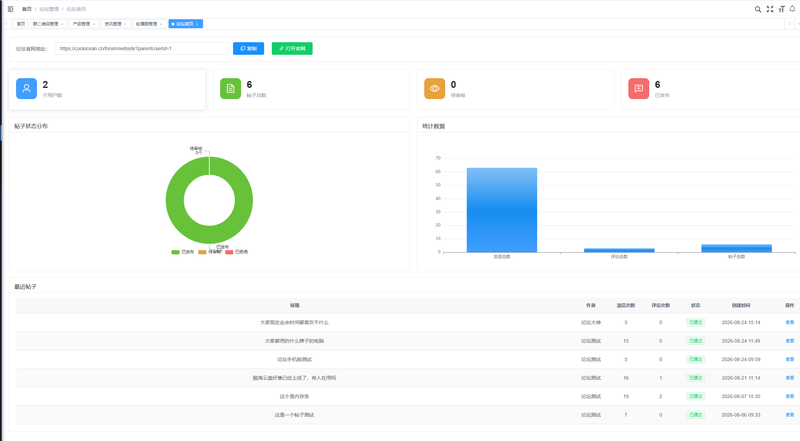
Task: Click the forum website URL input field
Action: tap(141, 48)
